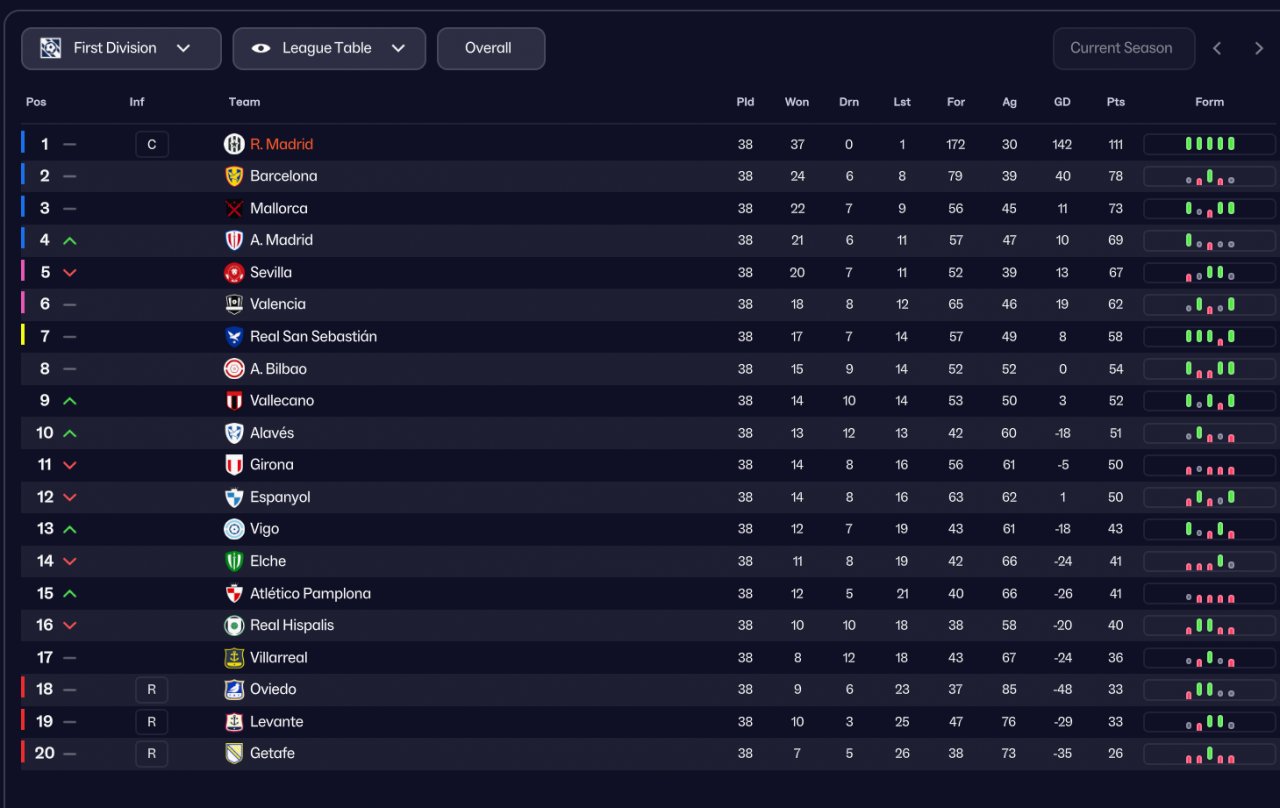The width and height of the screenshot is (1280, 808).
Task: Expand the League Table view dropdown
Action: click(329, 48)
